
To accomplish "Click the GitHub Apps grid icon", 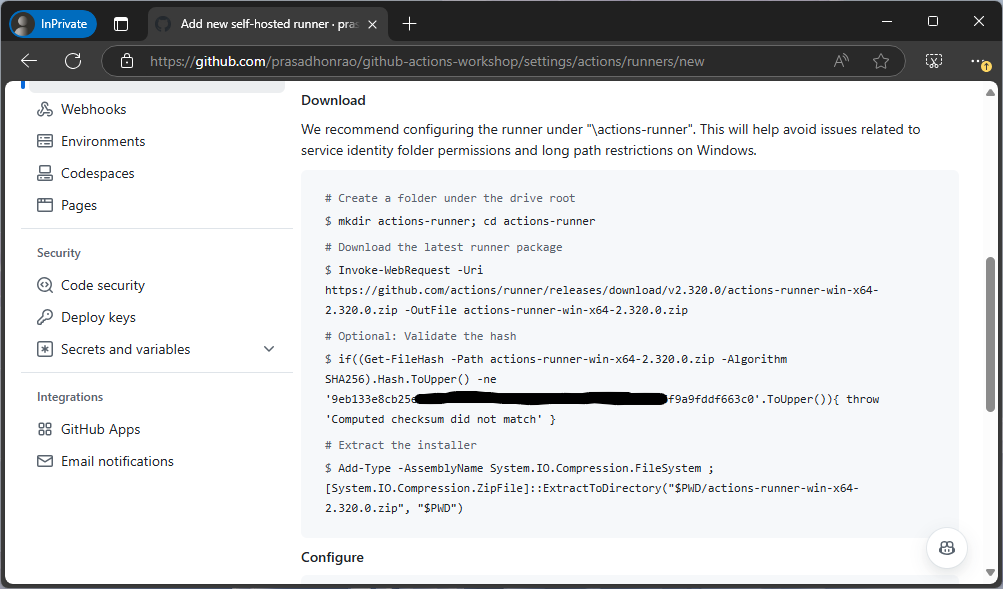I will (45, 429).
